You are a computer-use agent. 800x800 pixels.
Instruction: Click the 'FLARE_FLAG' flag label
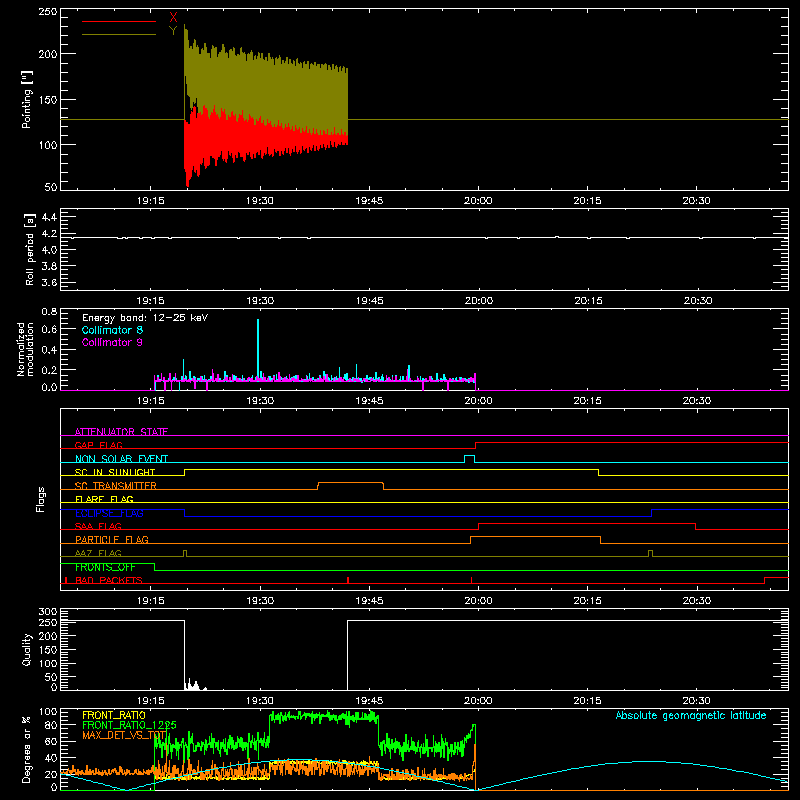click(x=104, y=499)
